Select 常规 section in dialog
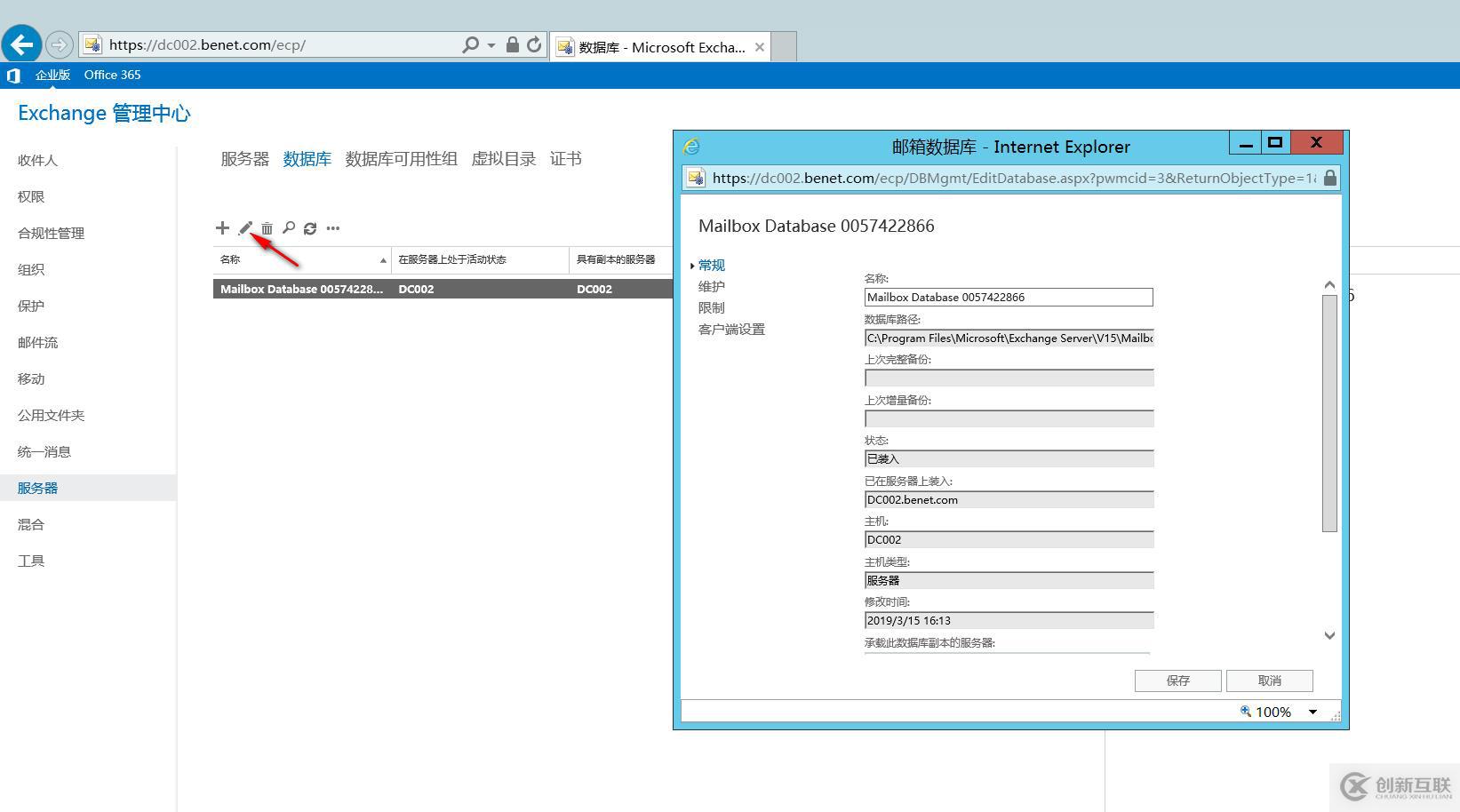The width and height of the screenshot is (1460, 812). [711, 265]
